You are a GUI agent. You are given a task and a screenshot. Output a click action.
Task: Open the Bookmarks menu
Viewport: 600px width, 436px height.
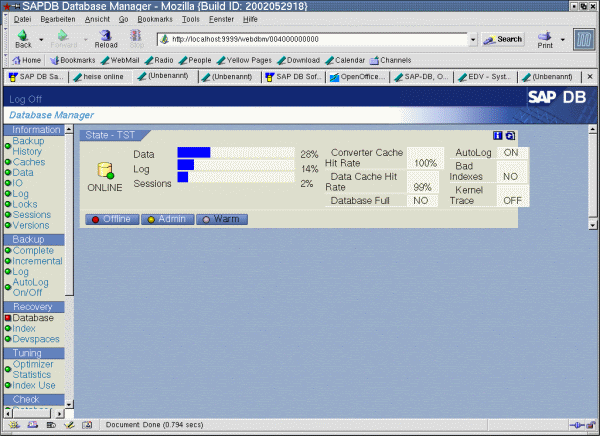click(x=154, y=19)
